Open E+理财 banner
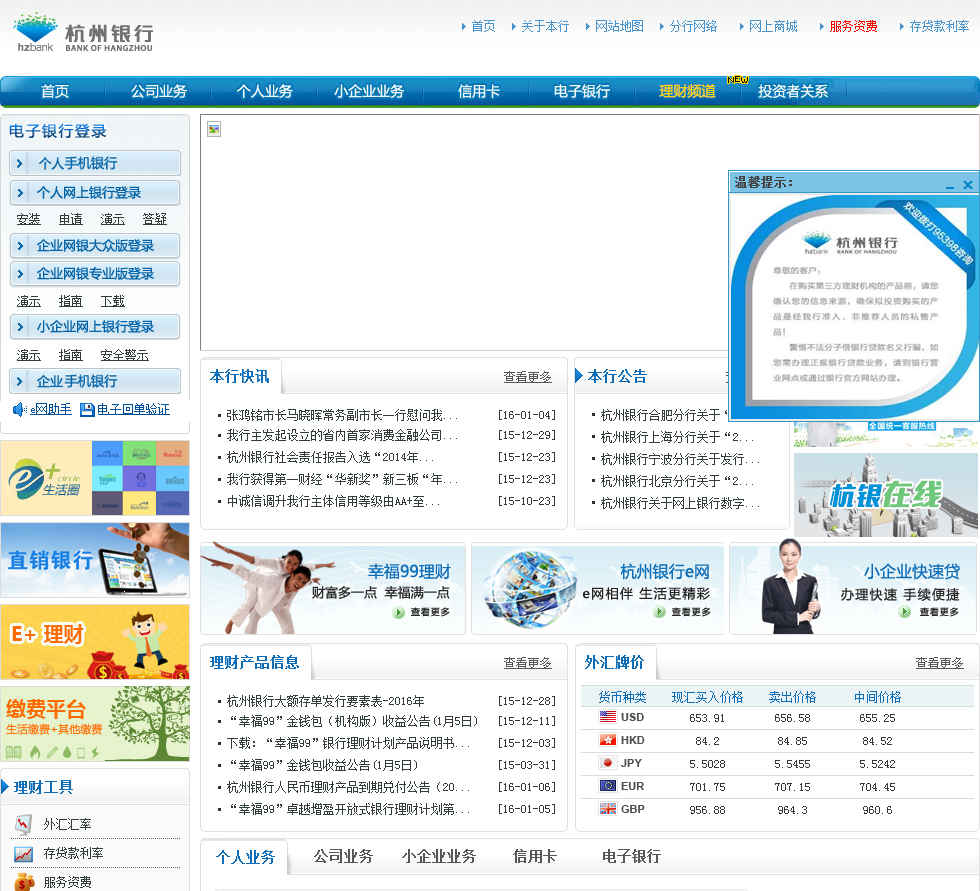The width and height of the screenshot is (980, 891). click(x=95, y=642)
